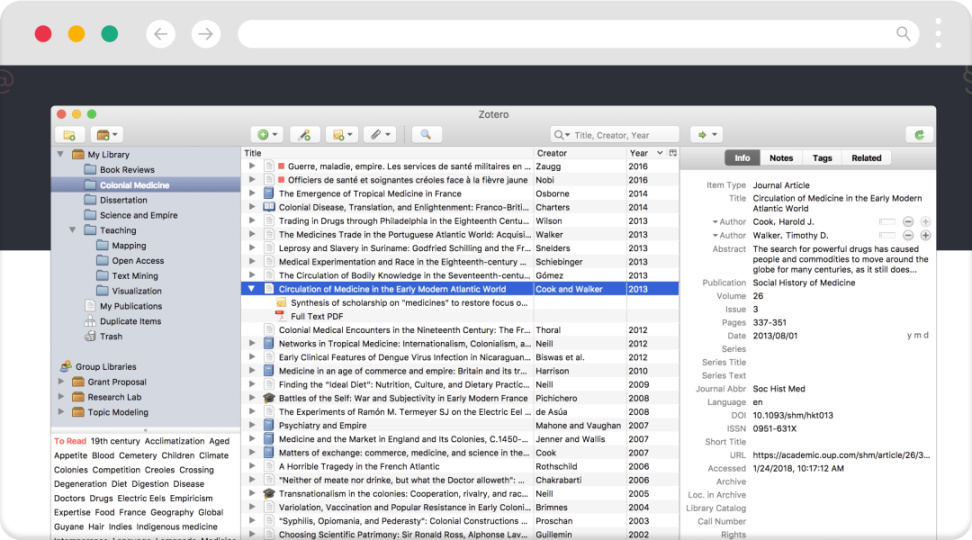This screenshot has height=540, width=972.
Task: Open creator type menu for Cook, Harold J.
Action: (729, 221)
